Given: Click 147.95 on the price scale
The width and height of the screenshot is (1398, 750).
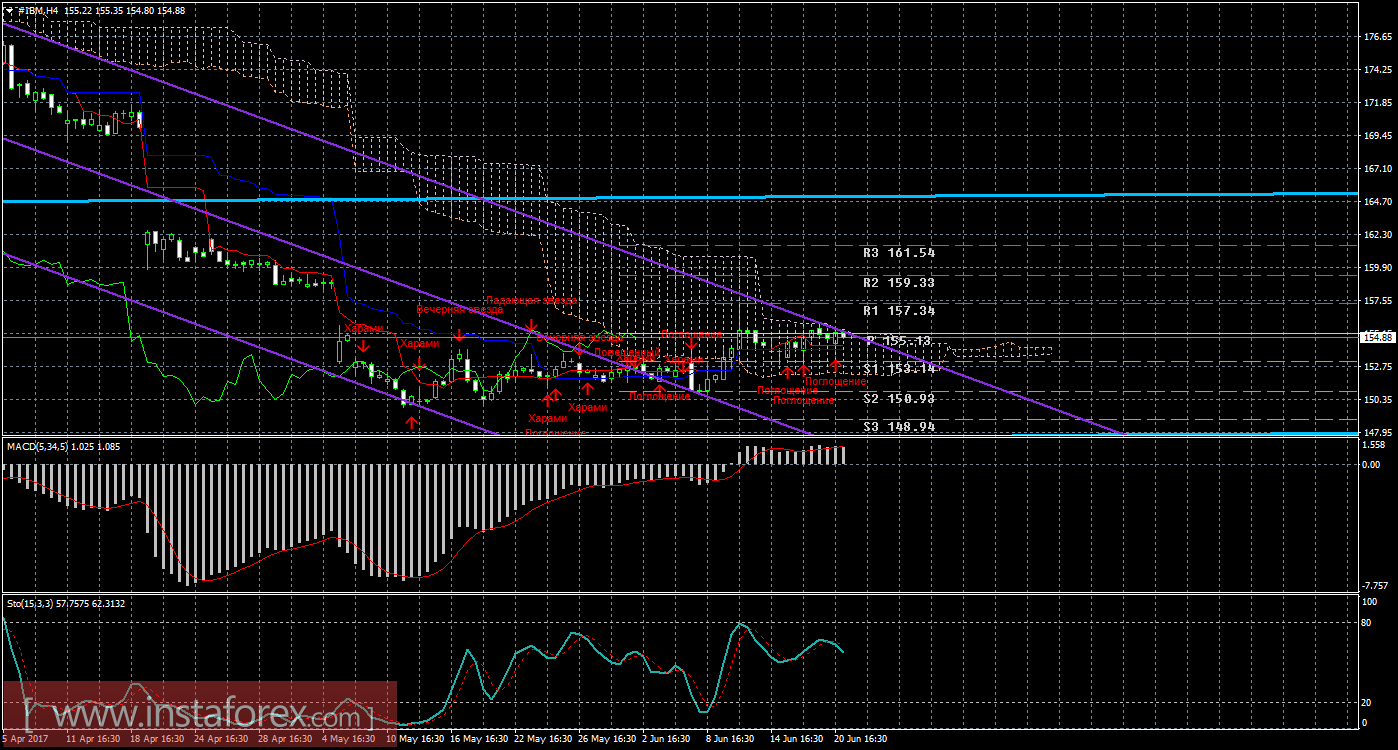Looking at the screenshot, I should (1378, 432).
